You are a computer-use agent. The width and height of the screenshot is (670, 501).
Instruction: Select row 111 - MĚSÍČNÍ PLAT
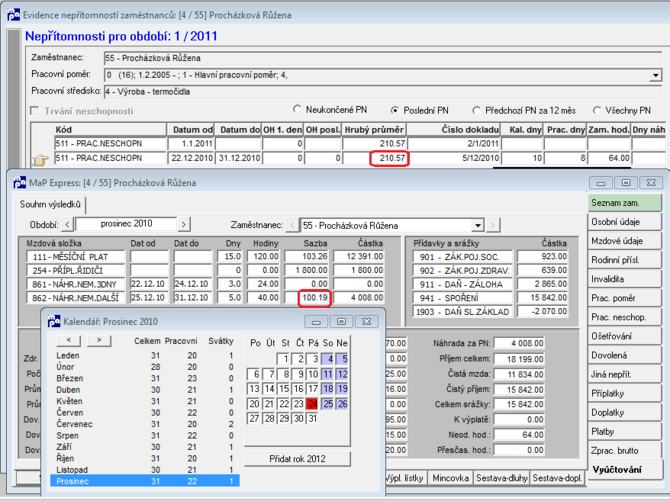[x=76, y=257]
